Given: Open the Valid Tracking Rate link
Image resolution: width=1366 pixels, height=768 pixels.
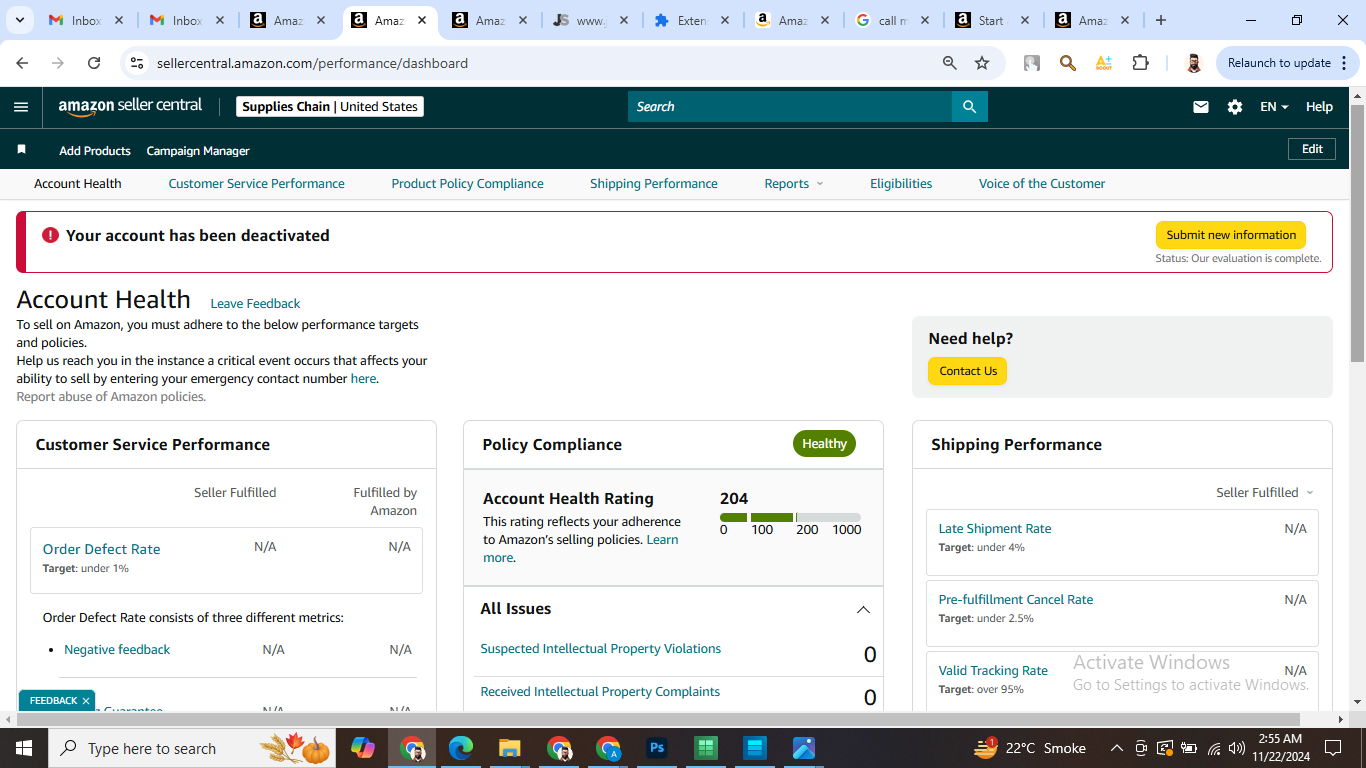Looking at the screenshot, I should tap(993, 671).
